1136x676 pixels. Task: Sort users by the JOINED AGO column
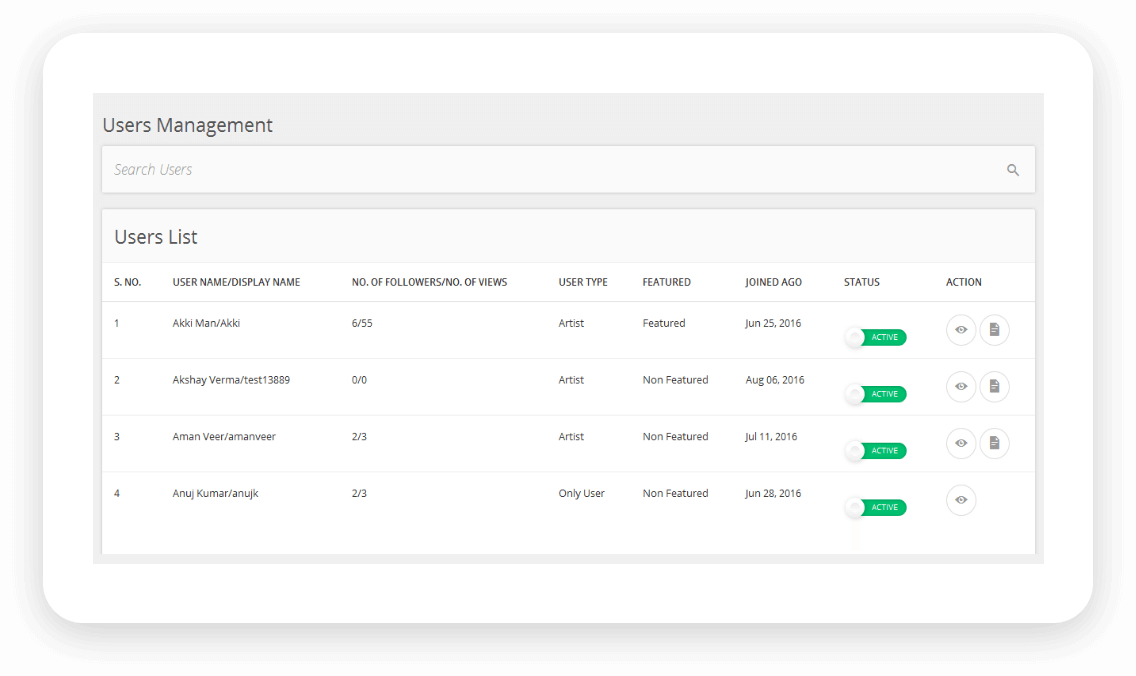773,282
